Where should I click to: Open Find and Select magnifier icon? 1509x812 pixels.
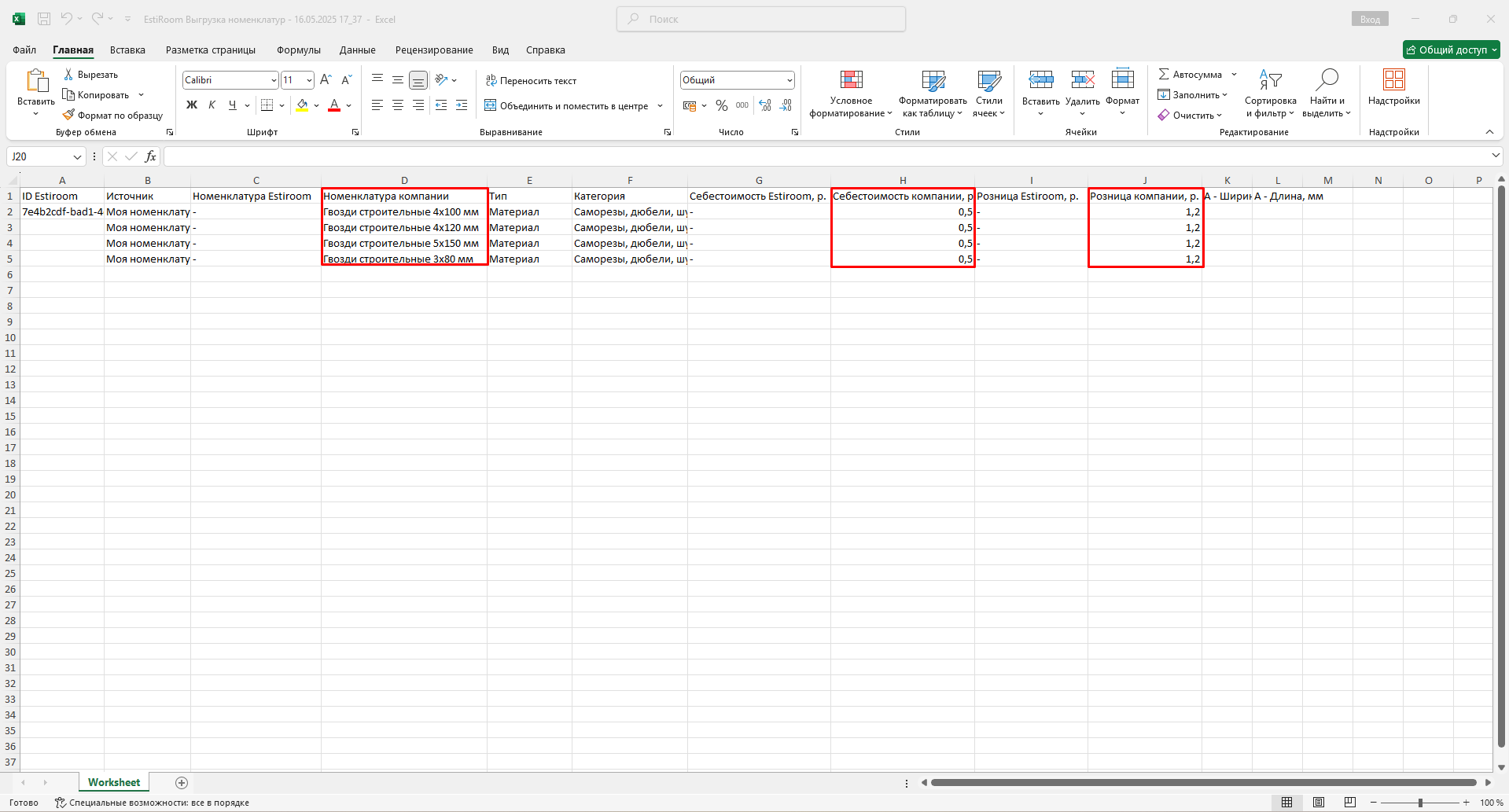tap(1327, 79)
